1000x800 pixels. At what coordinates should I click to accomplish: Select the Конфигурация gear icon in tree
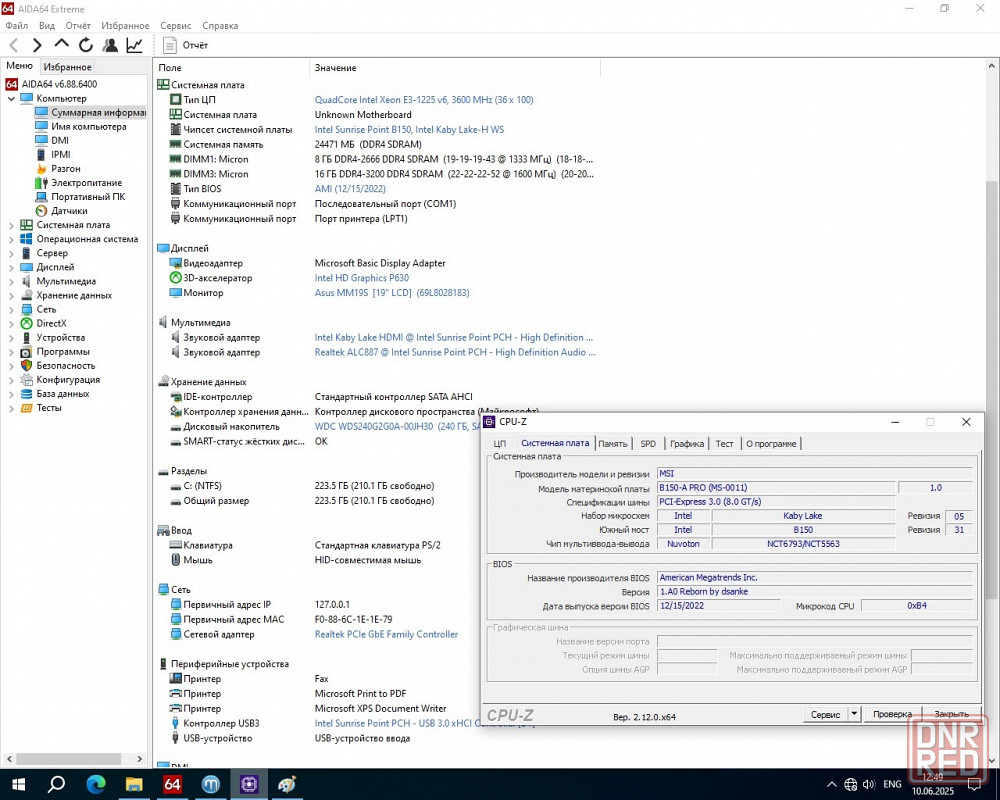click(x=26, y=380)
